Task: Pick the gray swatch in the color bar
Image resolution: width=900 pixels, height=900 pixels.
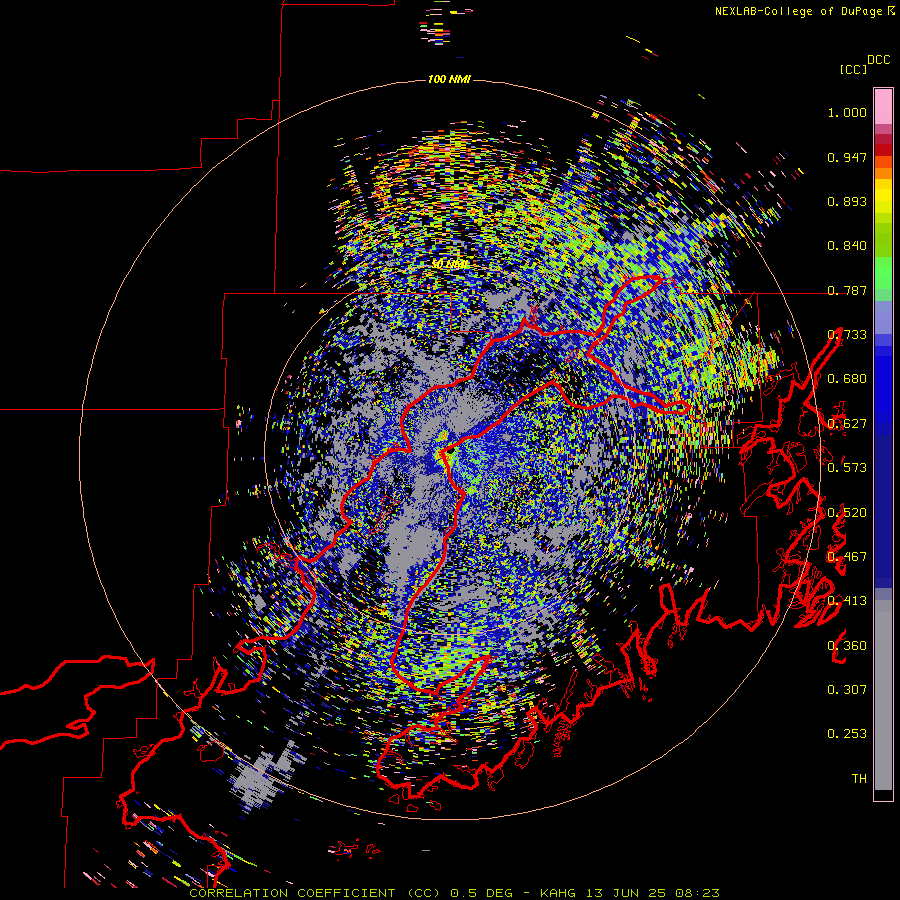Action: (x=883, y=695)
